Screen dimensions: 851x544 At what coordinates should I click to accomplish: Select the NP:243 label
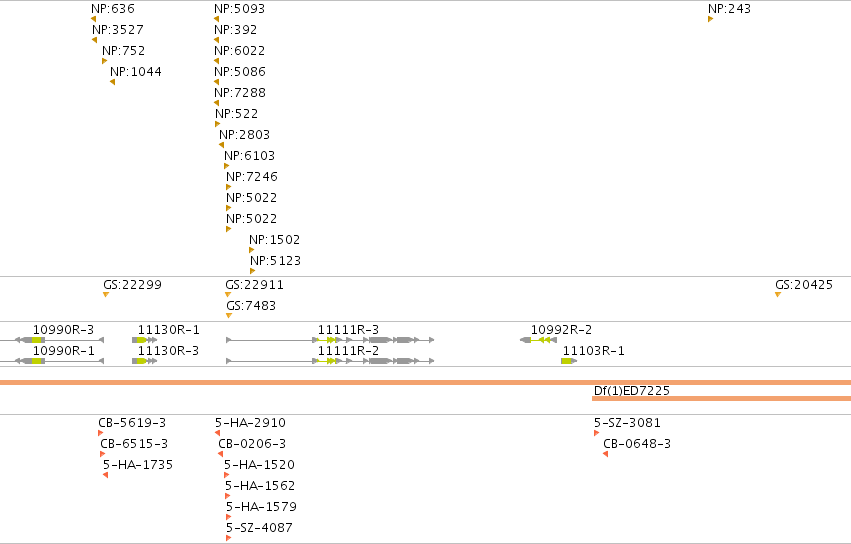pos(729,9)
